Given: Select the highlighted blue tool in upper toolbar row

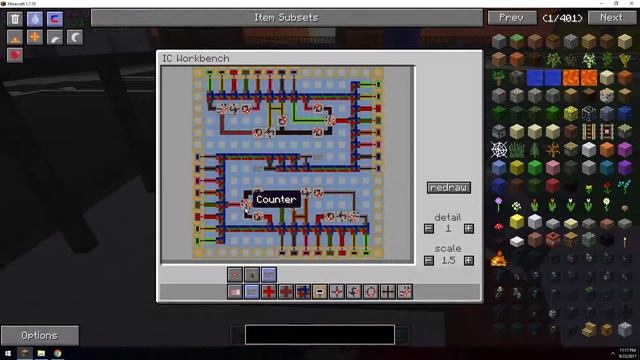Looking at the screenshot, I should [x=269, y=275].
